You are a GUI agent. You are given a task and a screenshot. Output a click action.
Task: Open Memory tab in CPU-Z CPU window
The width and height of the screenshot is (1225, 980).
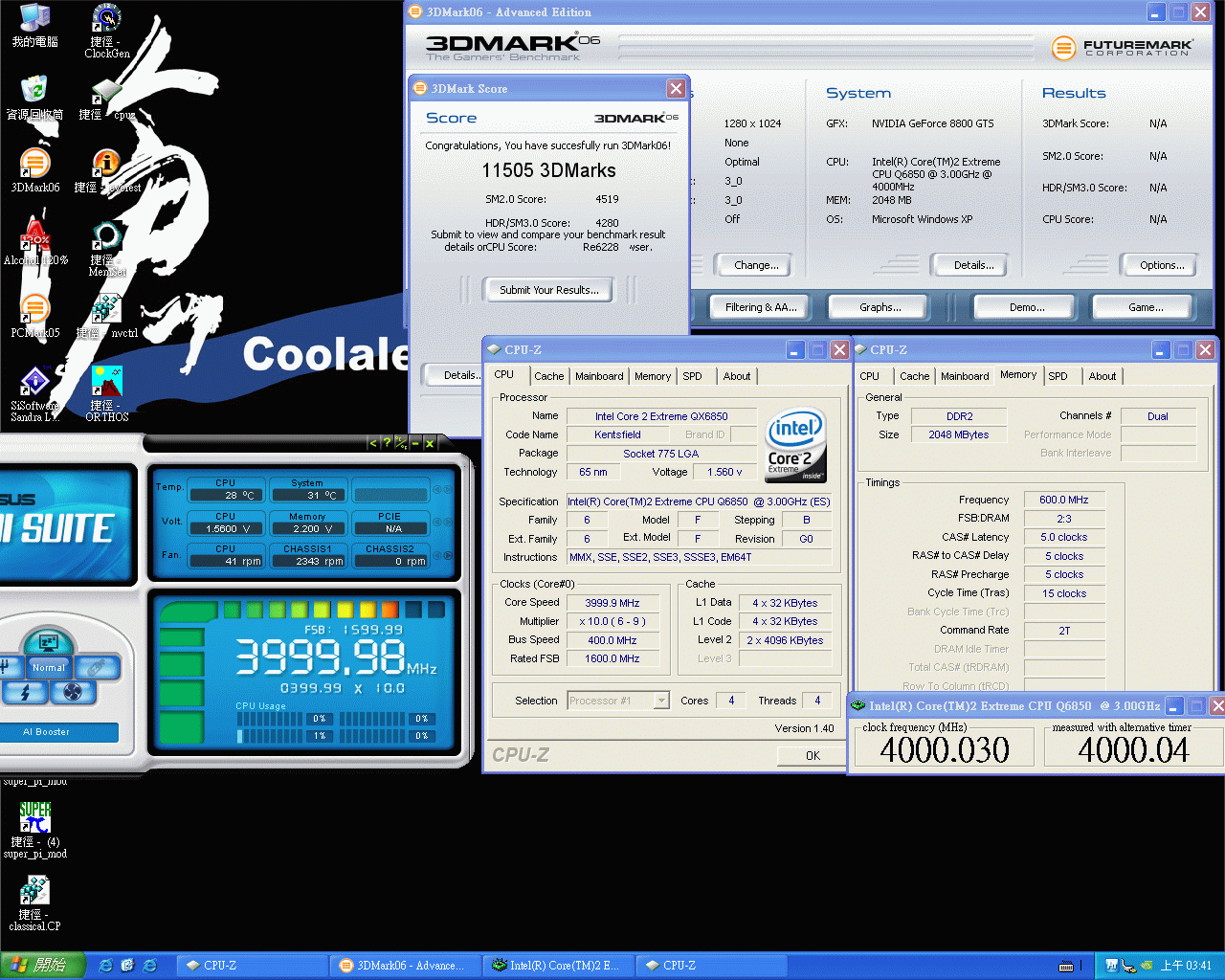coord(653,376)
